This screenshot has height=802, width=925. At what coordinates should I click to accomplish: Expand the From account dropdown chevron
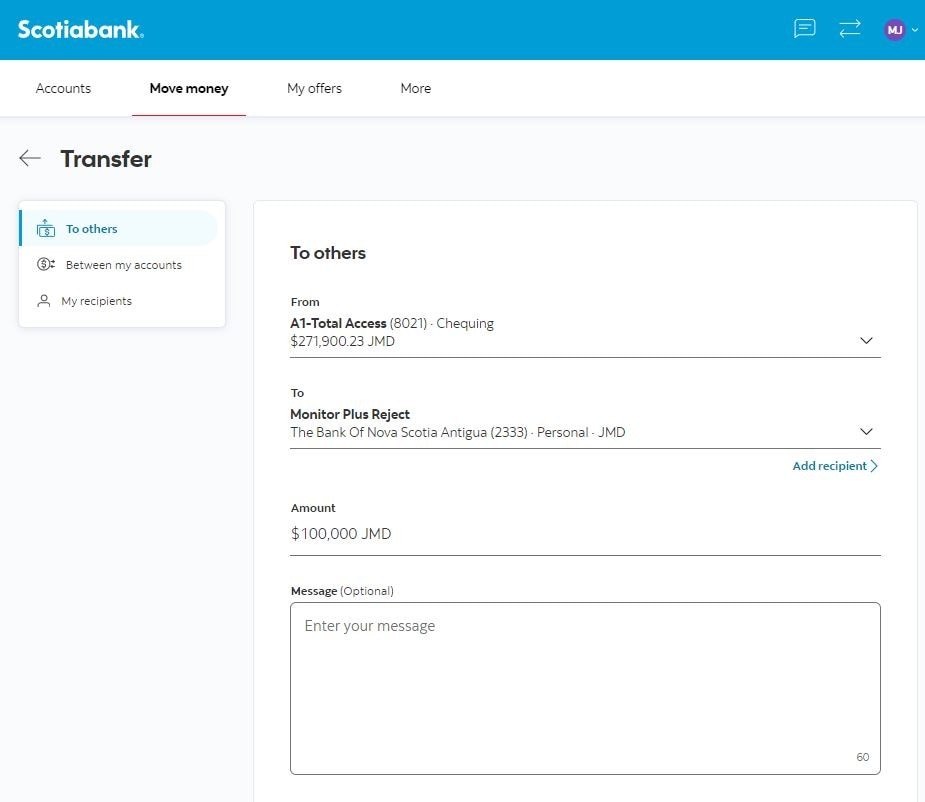pyautogui.click(x=866, y=341)
